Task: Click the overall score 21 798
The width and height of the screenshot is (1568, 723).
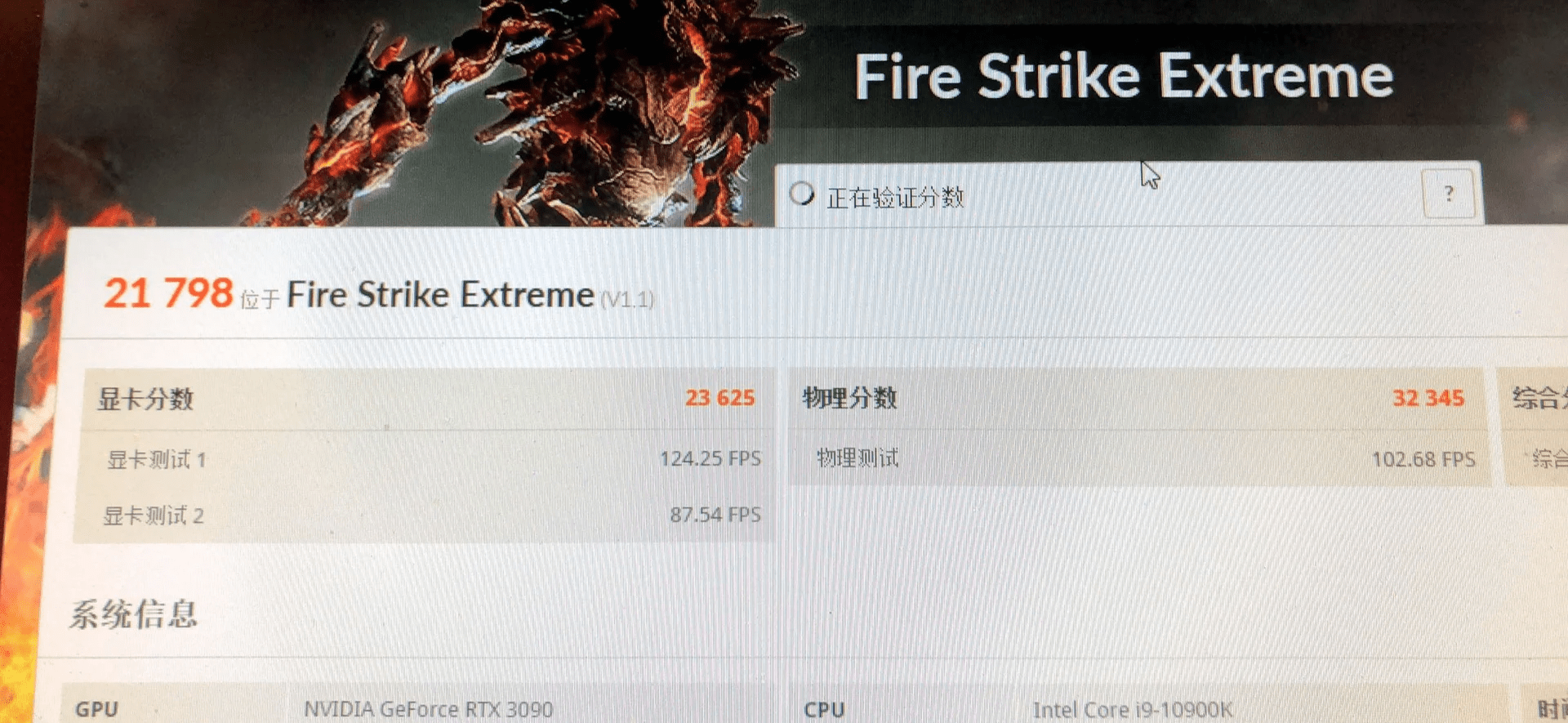Action: click(169, 292)
